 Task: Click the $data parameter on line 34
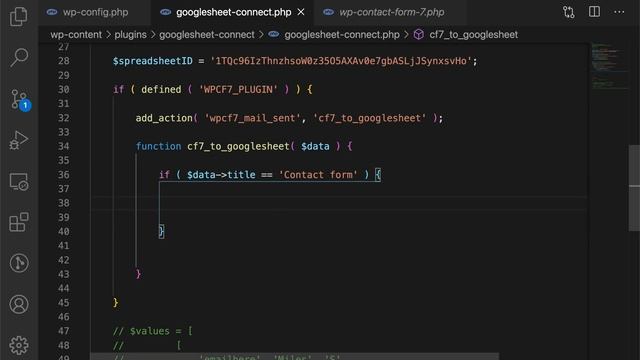point(315,146)
